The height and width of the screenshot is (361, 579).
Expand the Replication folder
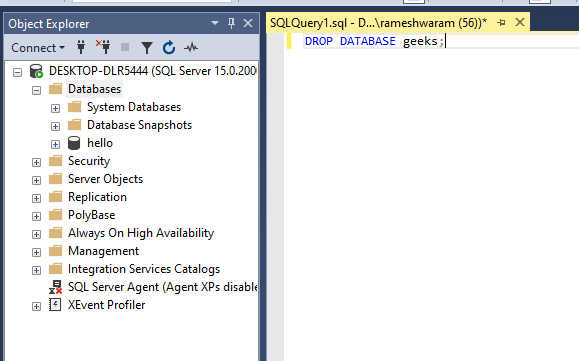[36, 199]
